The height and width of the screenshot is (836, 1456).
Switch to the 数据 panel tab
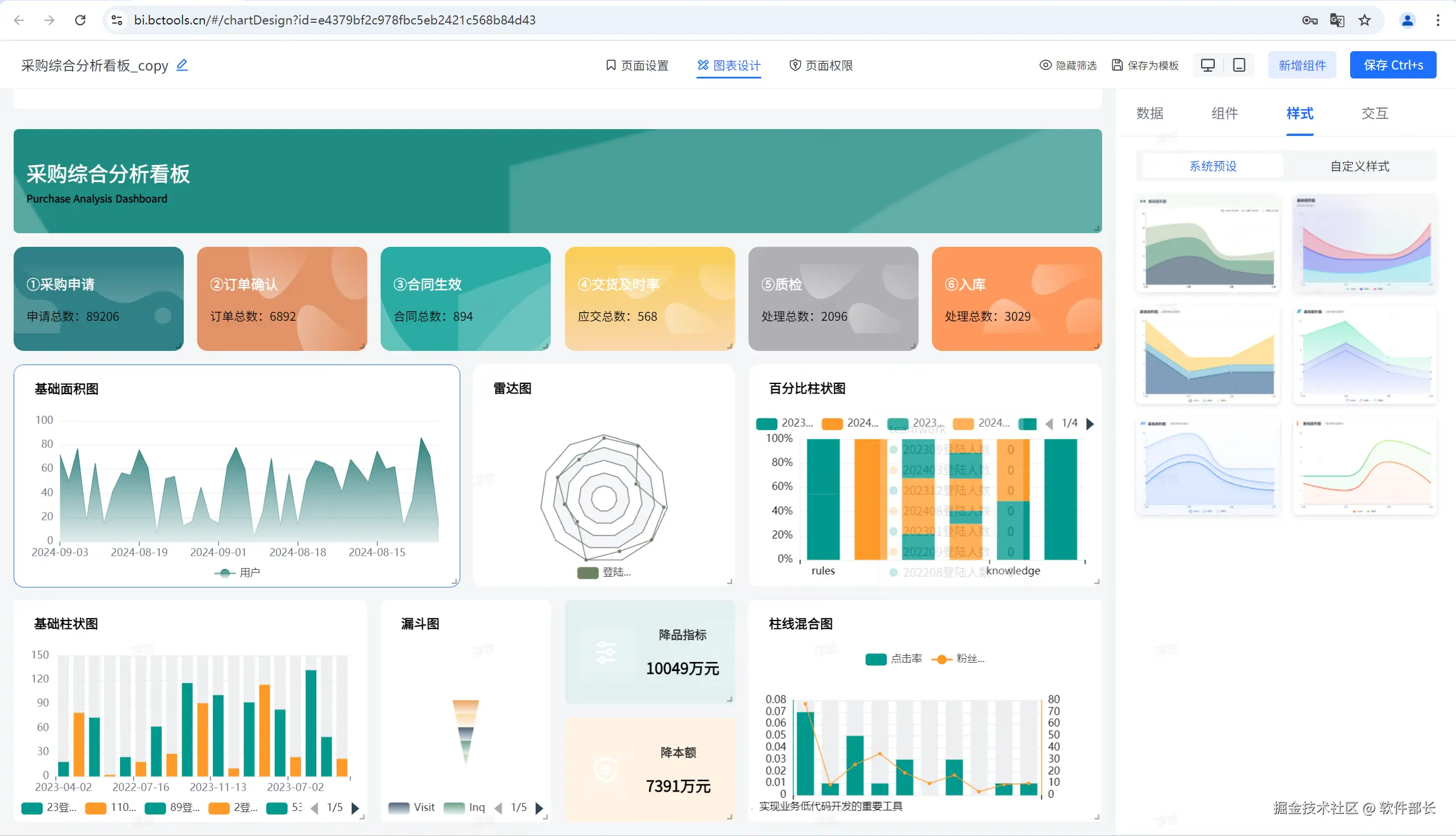[1149, 113]
